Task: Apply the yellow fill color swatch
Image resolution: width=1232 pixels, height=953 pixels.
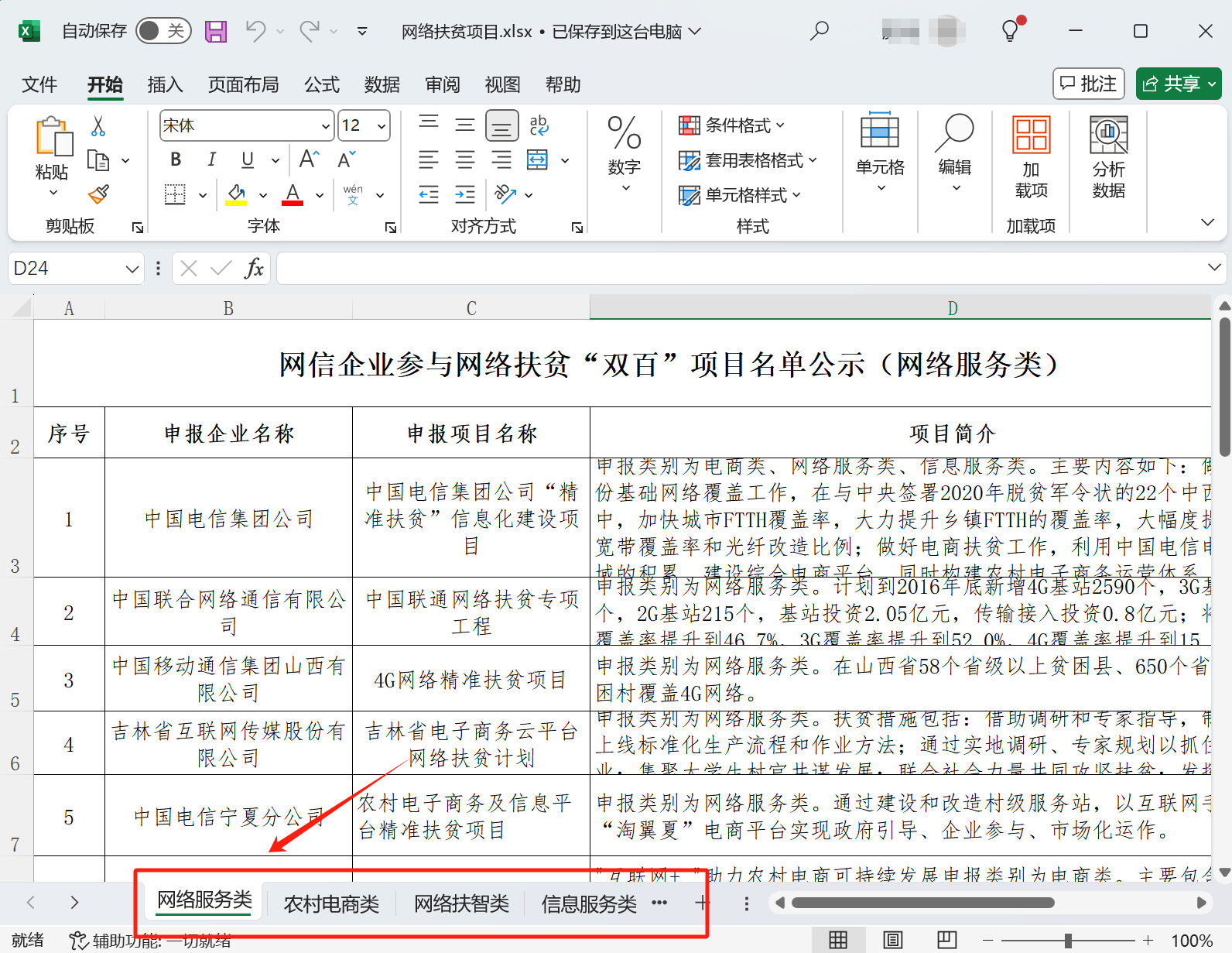Action: pyautogui.click(x=236, y=194)
